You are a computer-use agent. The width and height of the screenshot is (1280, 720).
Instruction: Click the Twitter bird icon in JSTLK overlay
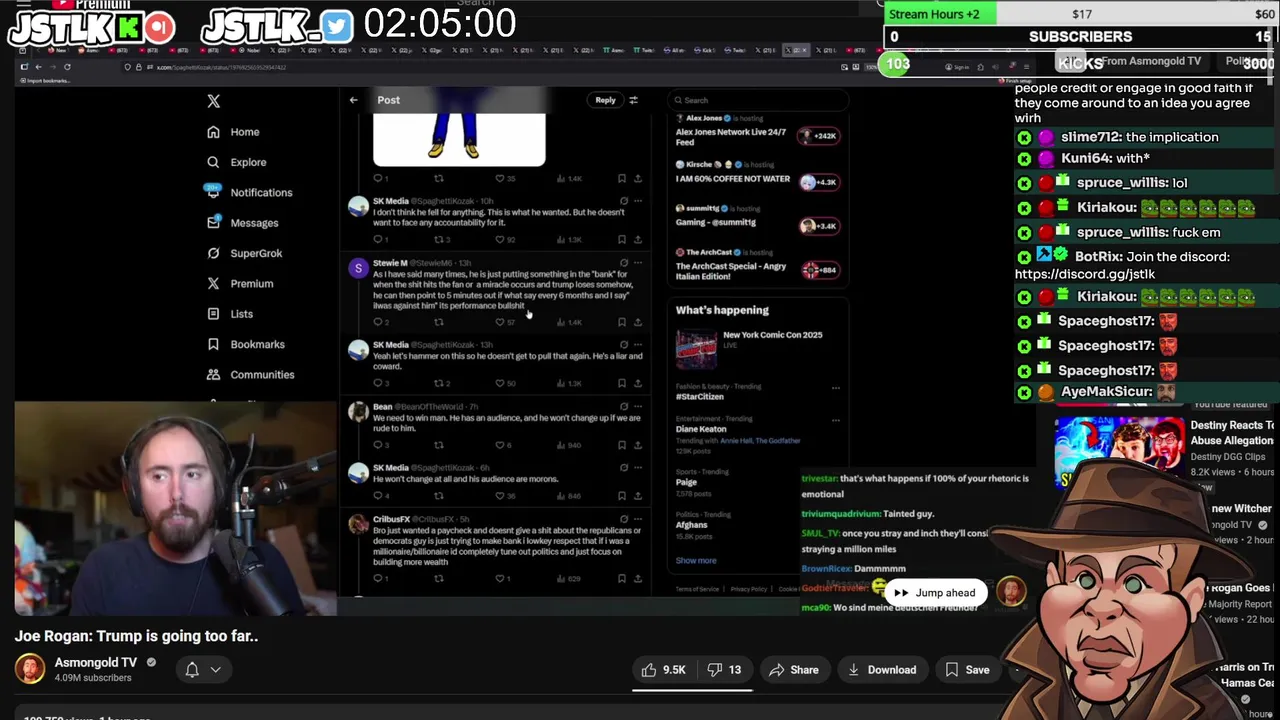(338, 28)
